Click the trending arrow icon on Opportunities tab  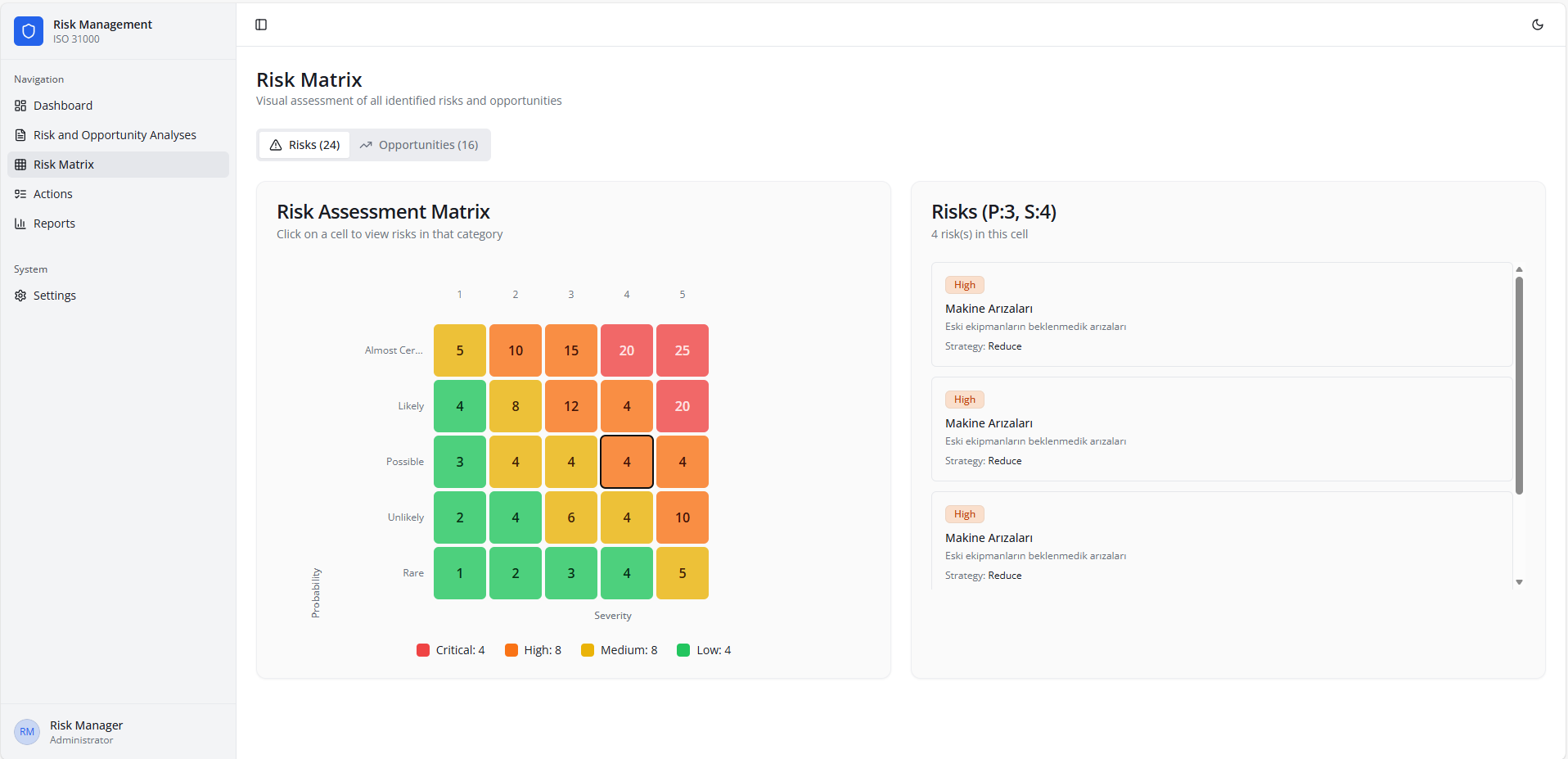point(367,144)
